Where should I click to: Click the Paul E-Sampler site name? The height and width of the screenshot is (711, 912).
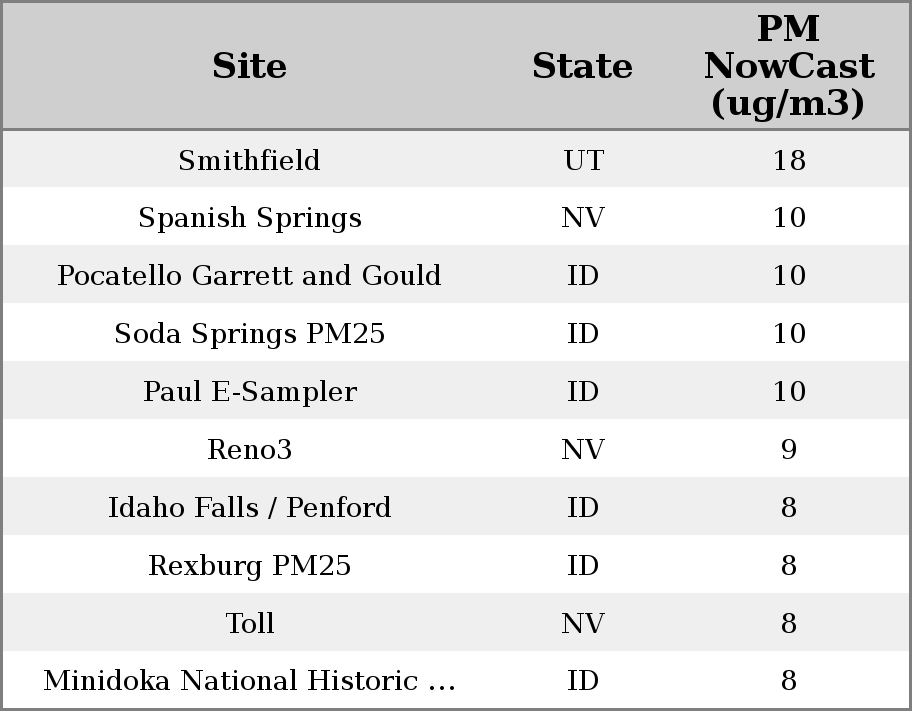(249, 392)
